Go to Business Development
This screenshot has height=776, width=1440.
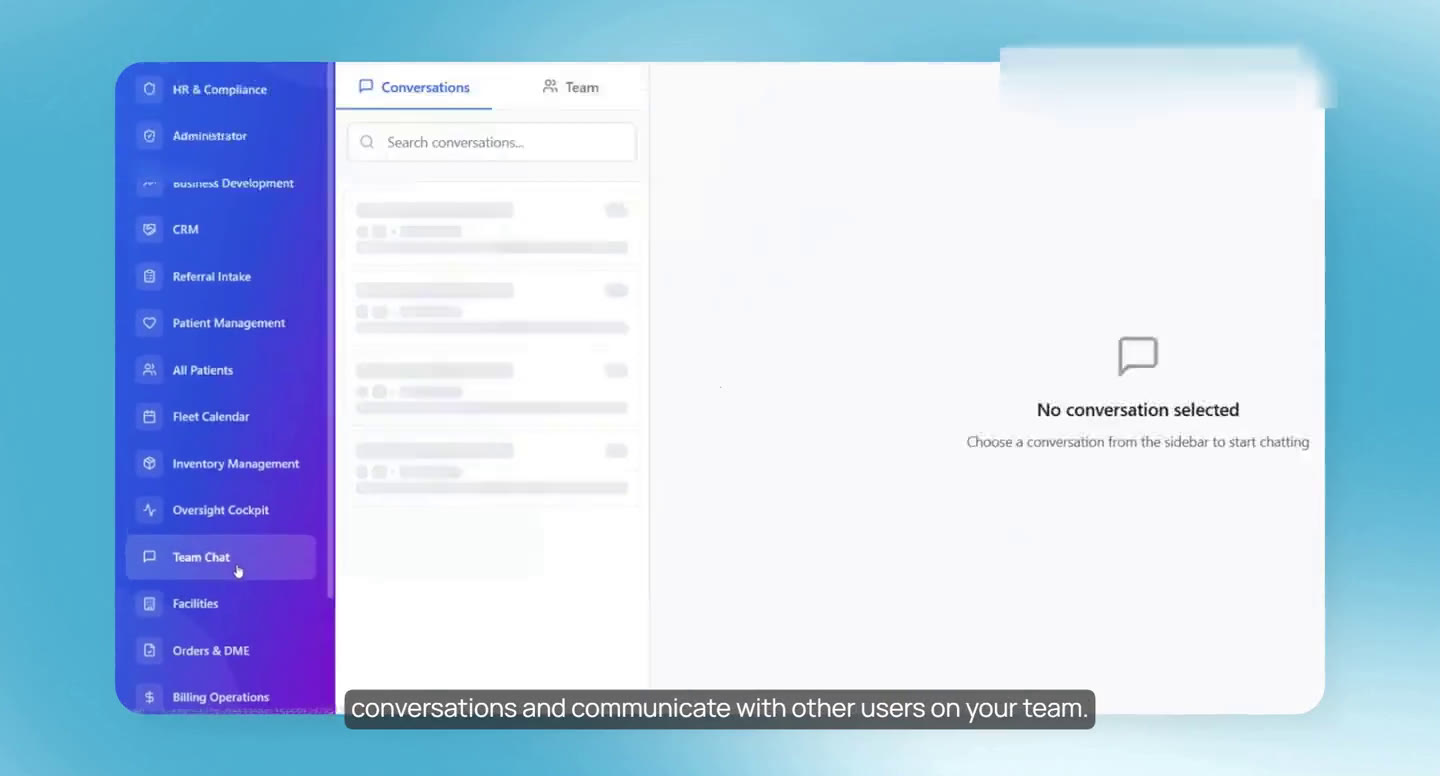[x=221, y=183]
